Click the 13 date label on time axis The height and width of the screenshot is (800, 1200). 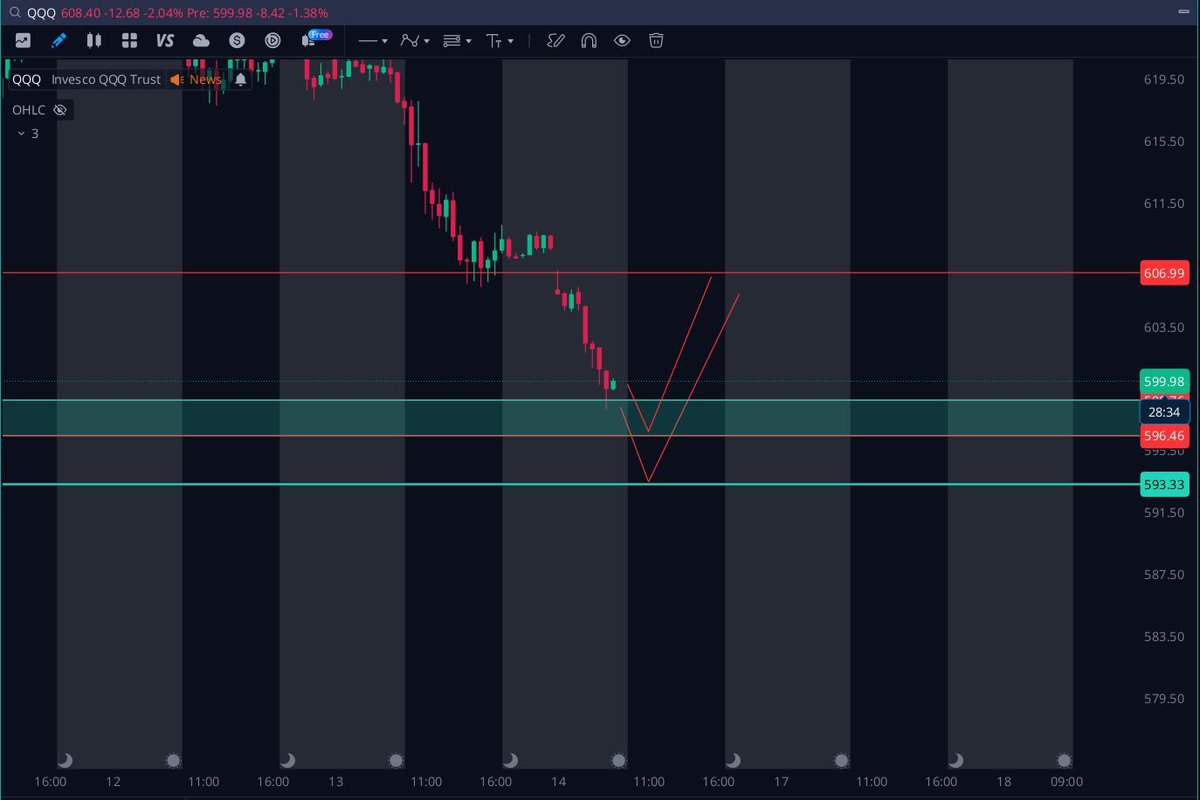pyautogui.click(x=336, y=782)
